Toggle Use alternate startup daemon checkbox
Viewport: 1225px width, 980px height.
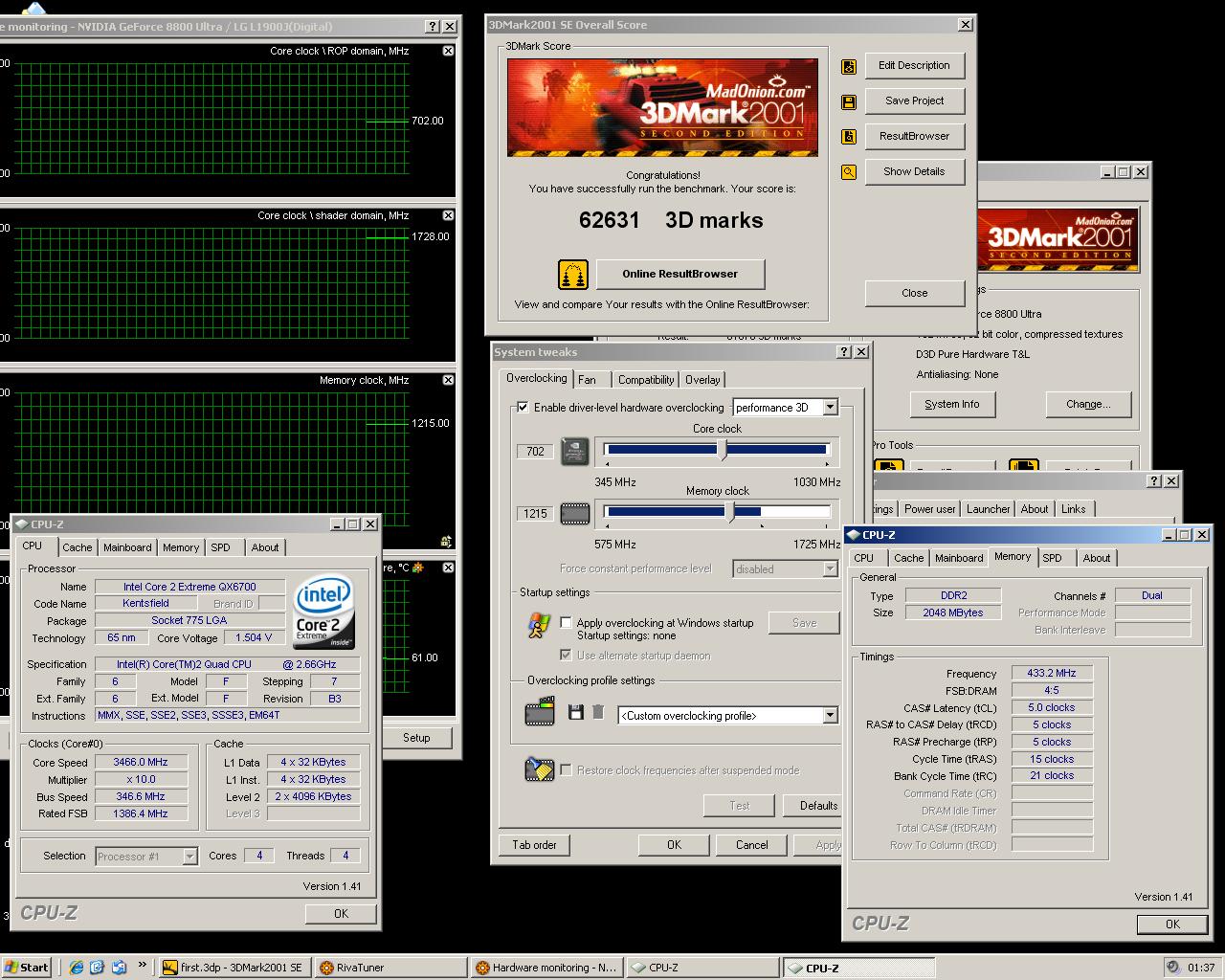(x=566, y=655)
